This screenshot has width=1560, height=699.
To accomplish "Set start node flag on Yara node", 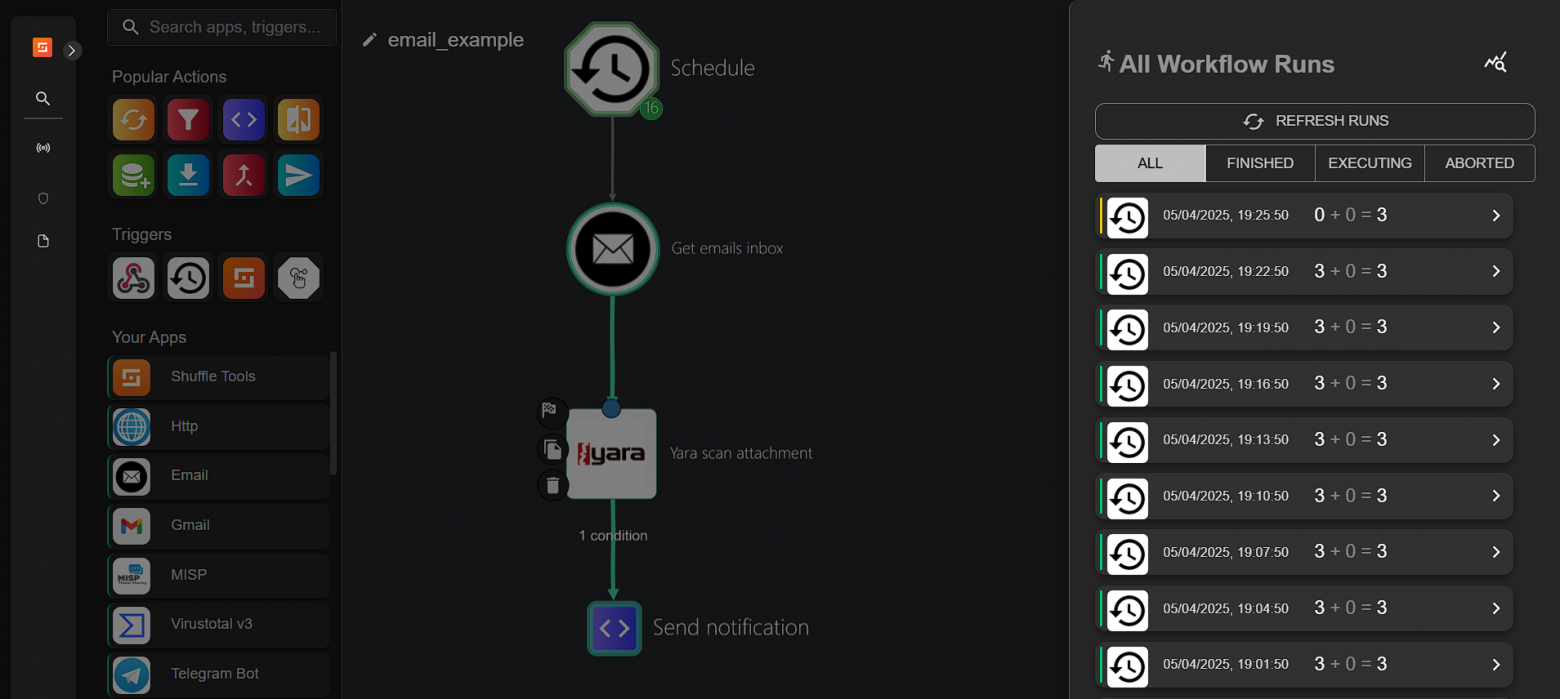I will [x=551, y=411].
